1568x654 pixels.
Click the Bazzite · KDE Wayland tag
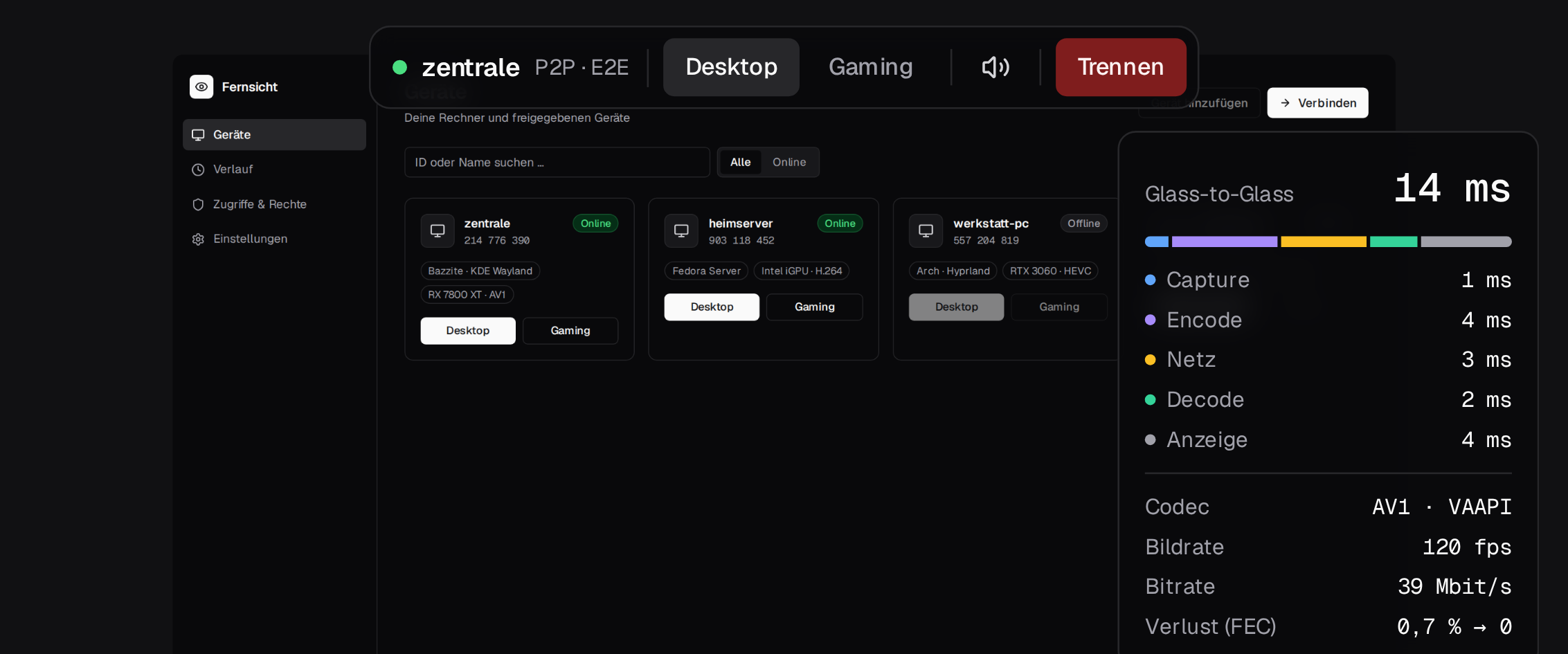point(480,271)
